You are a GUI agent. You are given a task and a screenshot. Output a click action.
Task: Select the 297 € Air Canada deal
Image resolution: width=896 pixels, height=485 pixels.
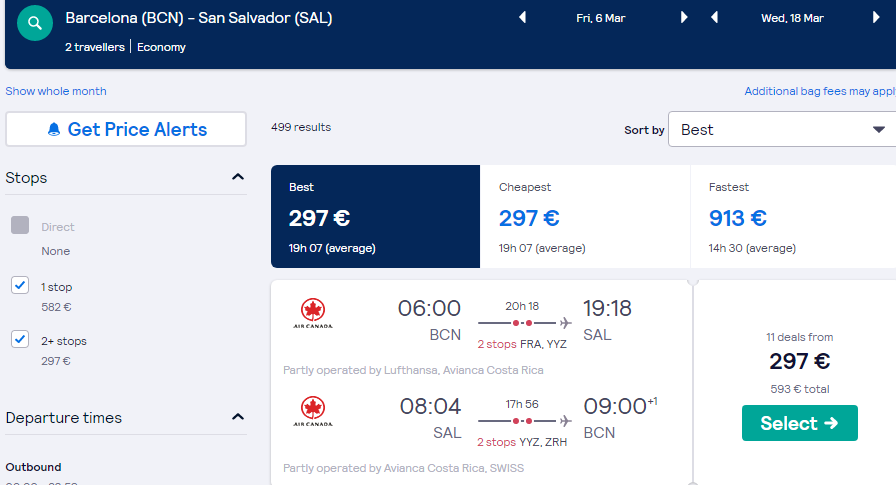point(799,423)
